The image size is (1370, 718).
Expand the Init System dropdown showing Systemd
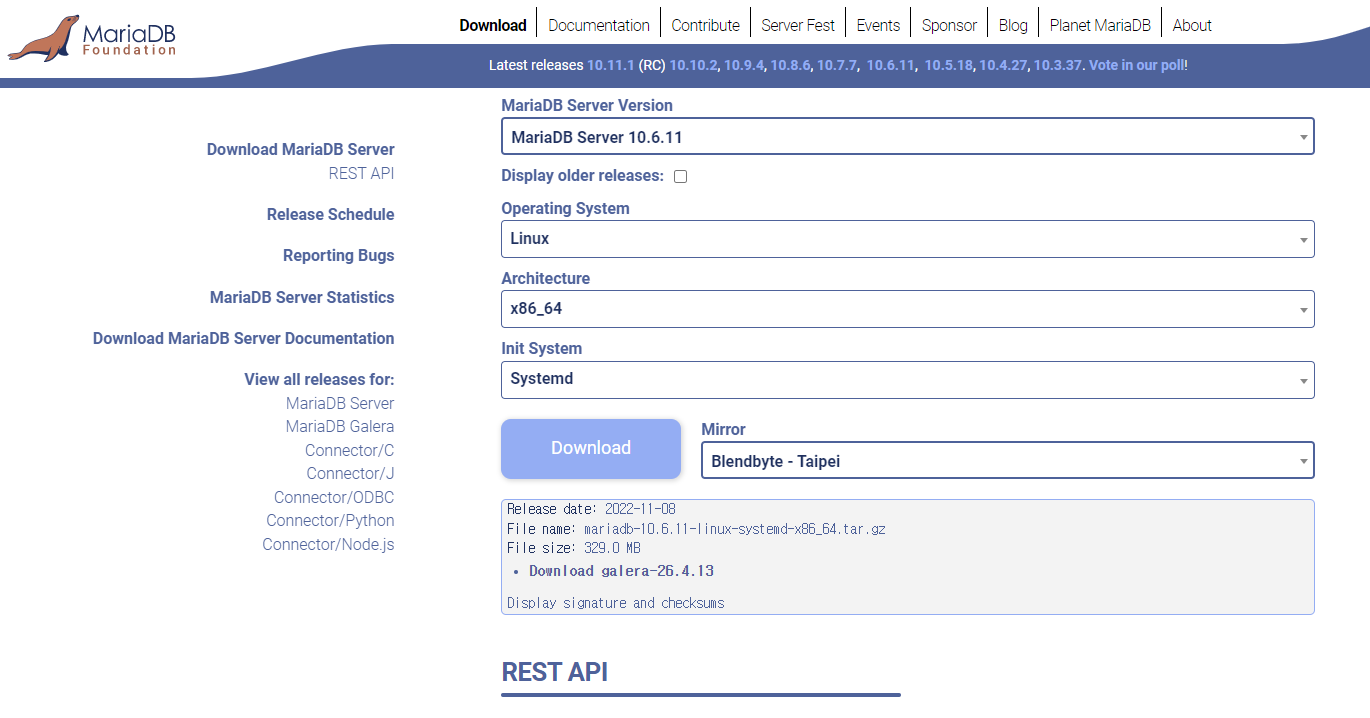(x=907, y=379)
